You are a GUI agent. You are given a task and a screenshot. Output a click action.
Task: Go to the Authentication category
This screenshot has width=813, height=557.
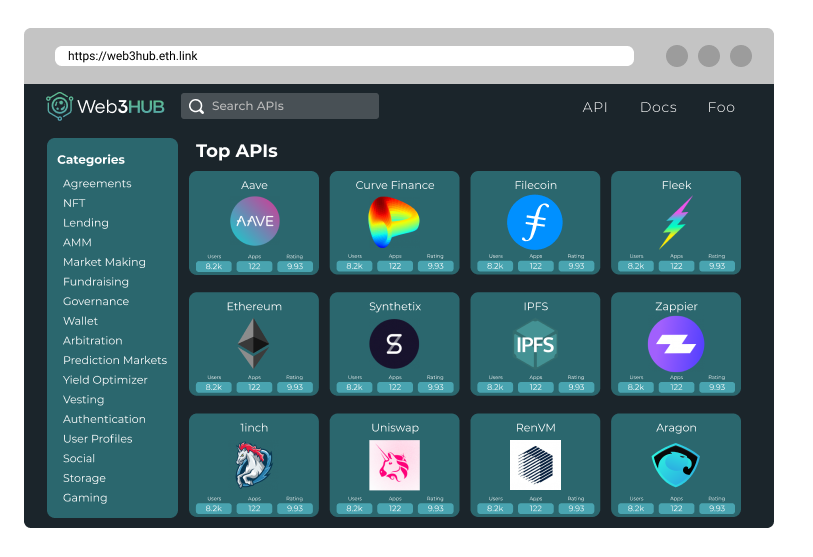(x=104, y=419)
